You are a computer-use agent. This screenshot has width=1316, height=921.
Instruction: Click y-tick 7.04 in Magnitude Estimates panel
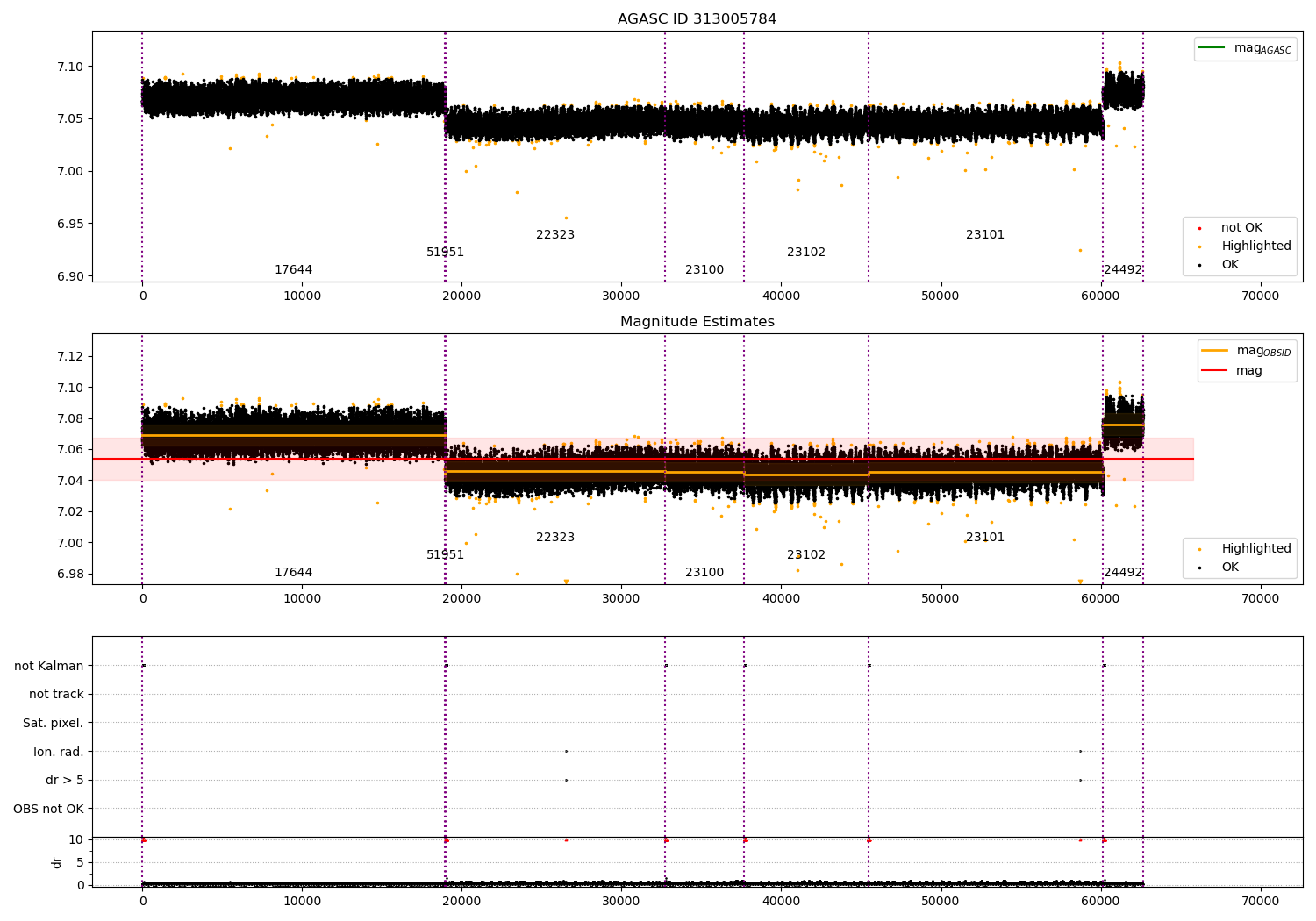coord(71,482)
